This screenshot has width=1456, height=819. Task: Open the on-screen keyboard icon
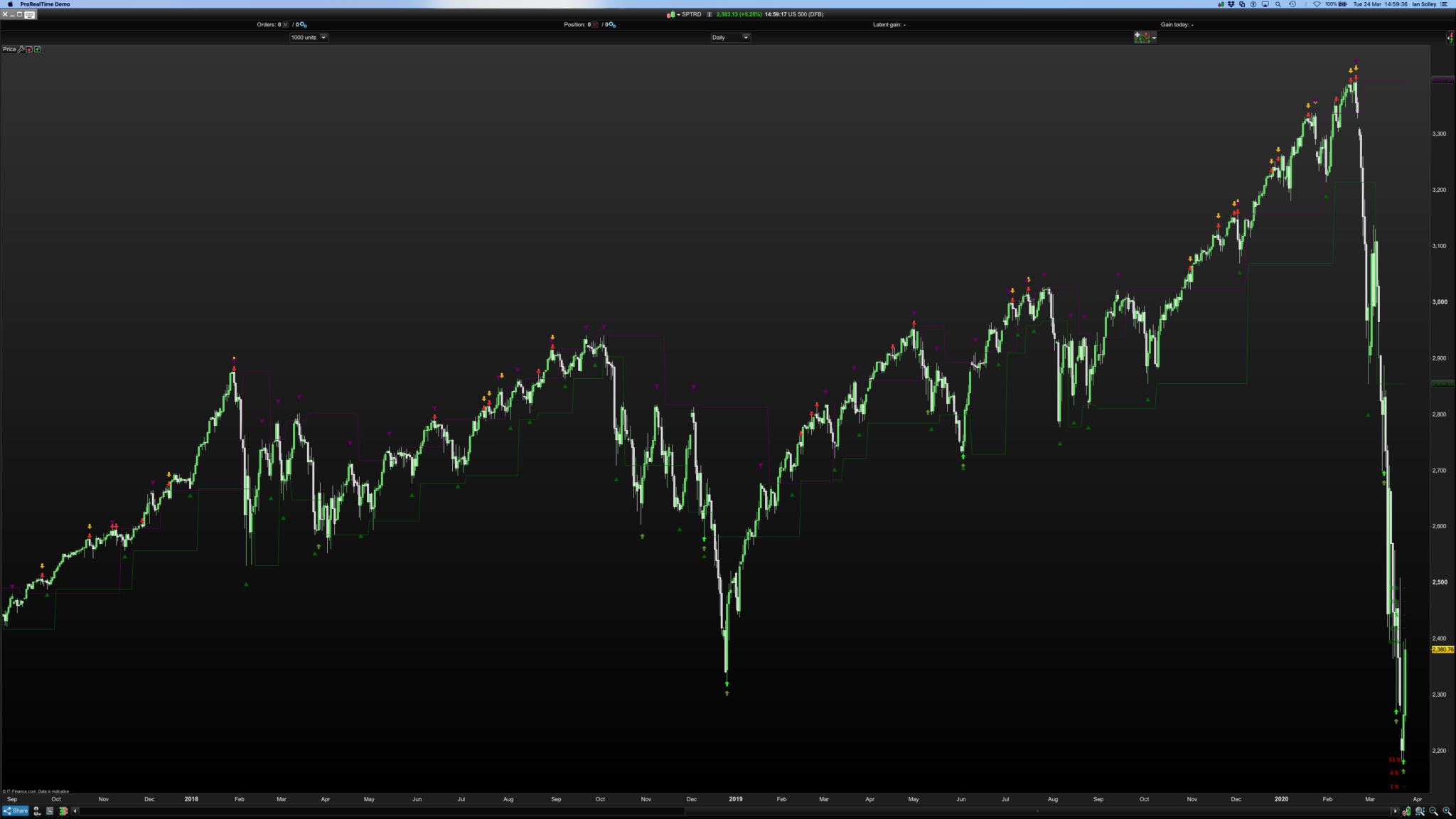[29, 14]
